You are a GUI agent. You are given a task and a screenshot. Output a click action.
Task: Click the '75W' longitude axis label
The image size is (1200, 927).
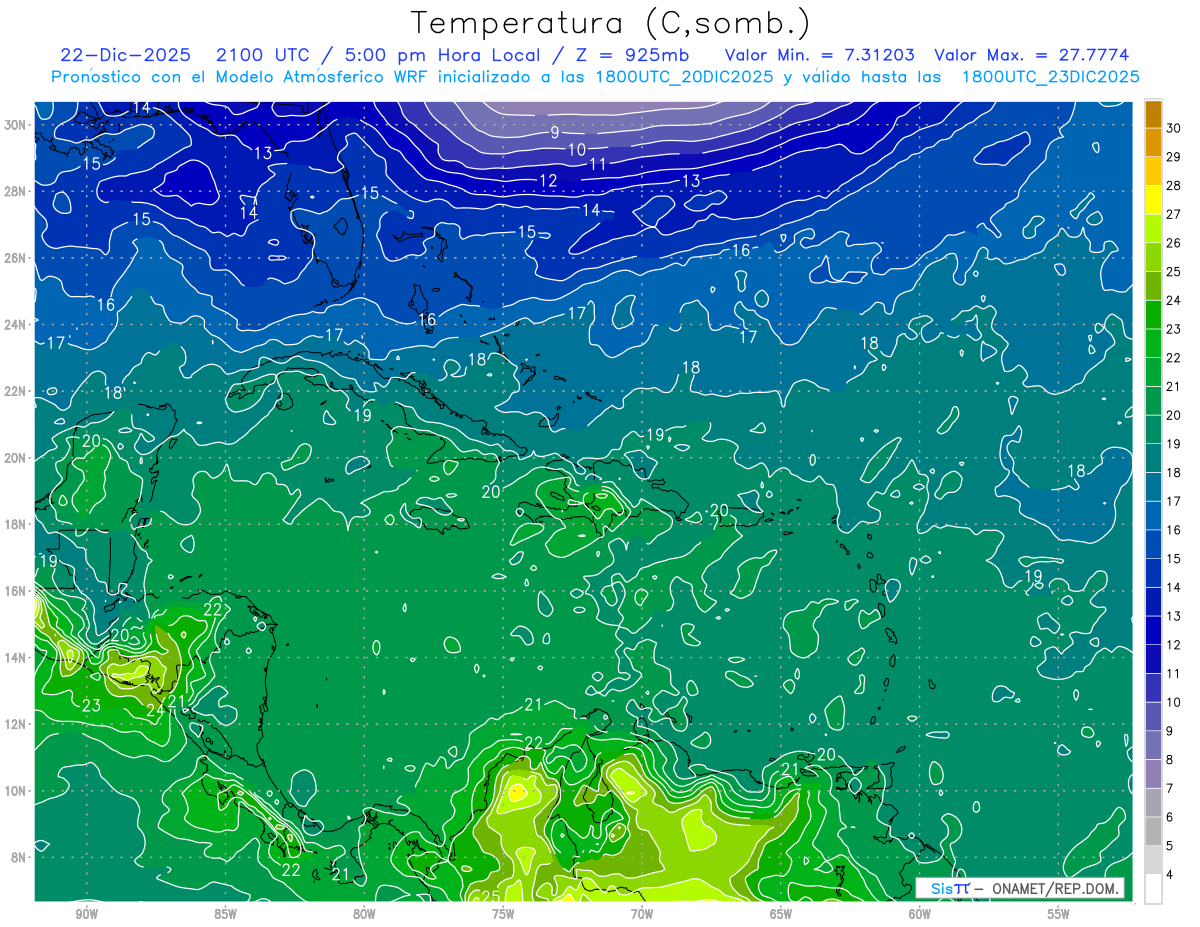pyautogui.click(x=503, y=913)
